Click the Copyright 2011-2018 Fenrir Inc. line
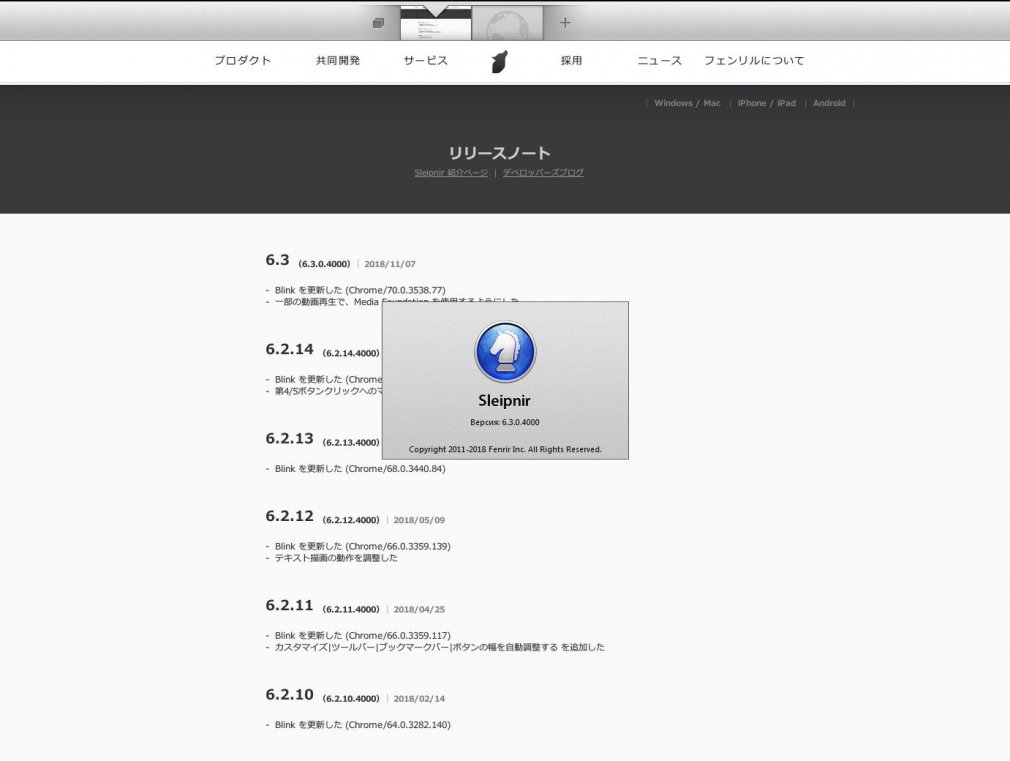The height and width of the screenshot is (761, 1010). [505, 450]
